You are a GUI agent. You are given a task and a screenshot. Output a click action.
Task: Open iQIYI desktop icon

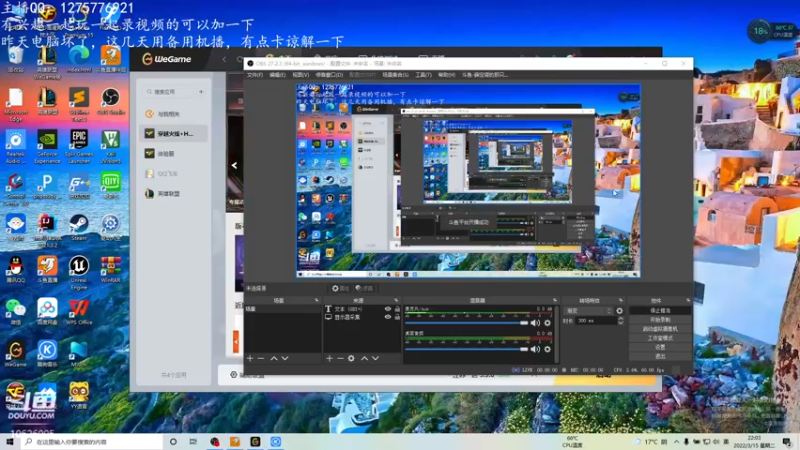(x=110, y=186)
